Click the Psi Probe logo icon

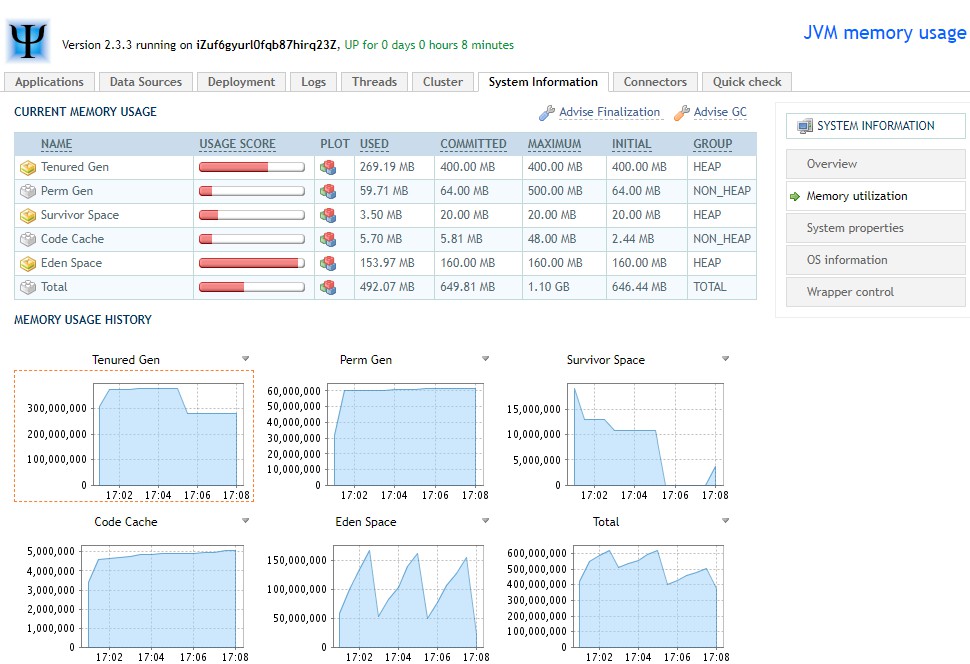pos(29,40)
